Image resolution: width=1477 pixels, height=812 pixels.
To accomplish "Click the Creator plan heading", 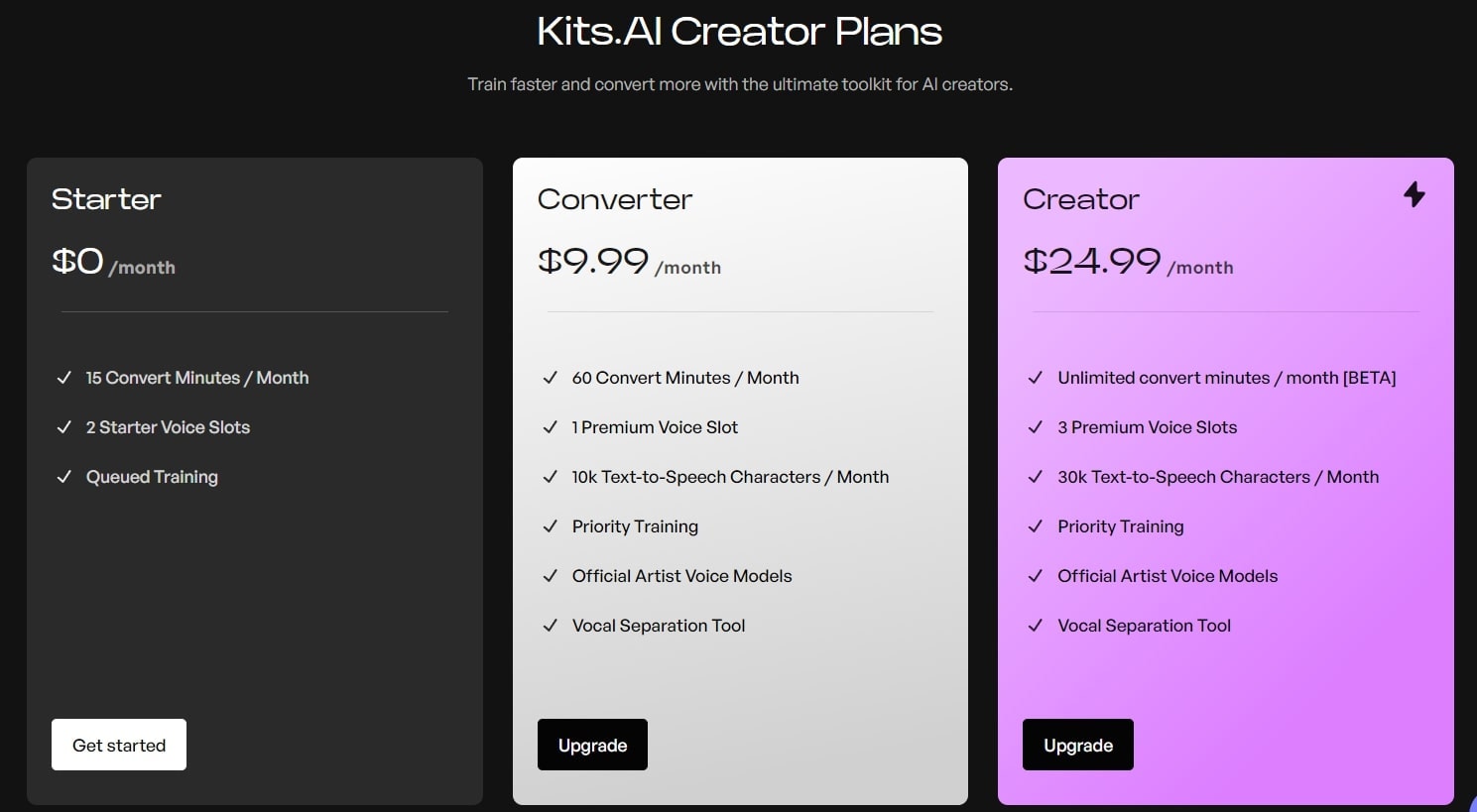I will click(1081, 199).
